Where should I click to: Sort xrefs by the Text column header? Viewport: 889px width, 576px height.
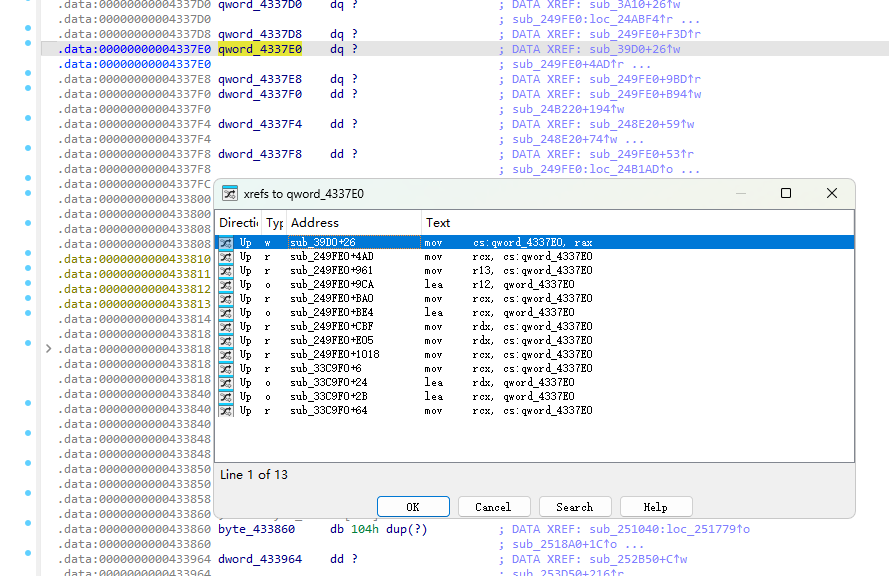click(638, 223)
